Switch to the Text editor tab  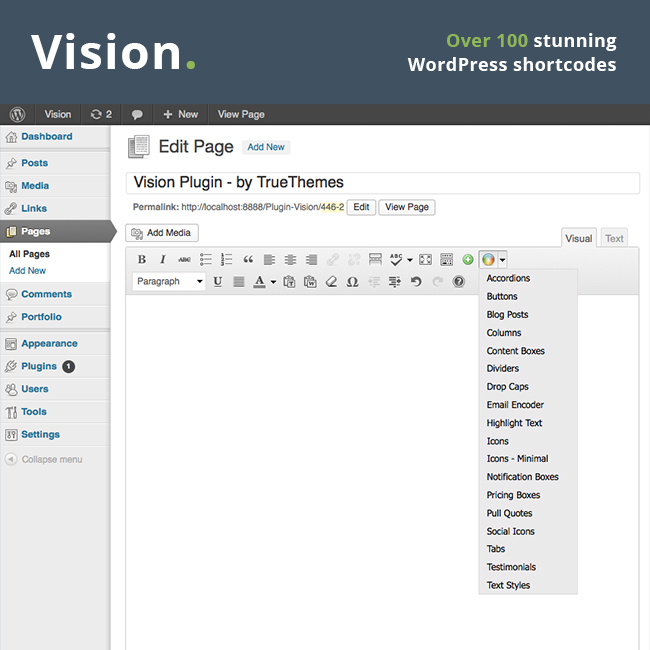pyautogui.click(x=614, y=238)
